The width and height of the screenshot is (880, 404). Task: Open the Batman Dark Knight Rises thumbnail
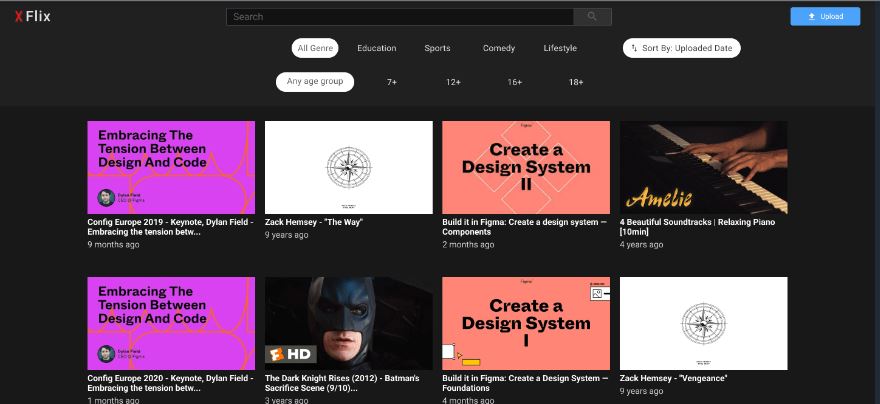349,323
